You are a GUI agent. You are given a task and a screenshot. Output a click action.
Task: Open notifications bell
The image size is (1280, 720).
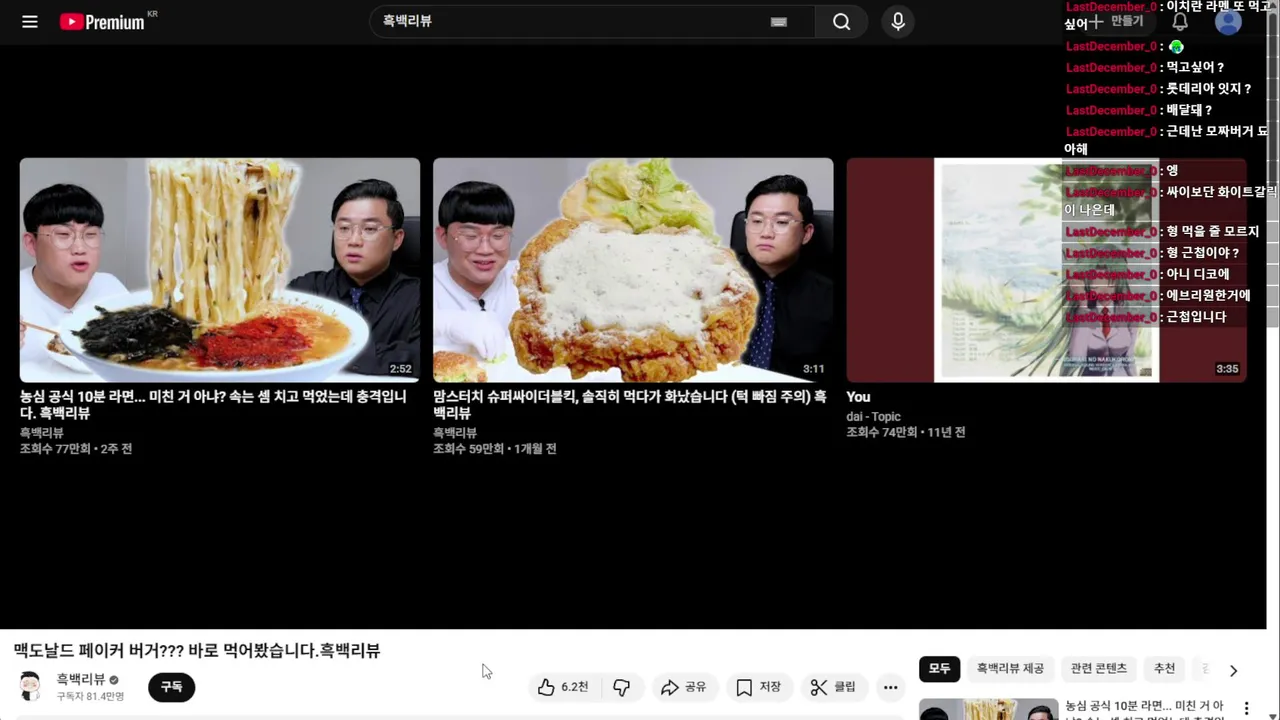1180,21
